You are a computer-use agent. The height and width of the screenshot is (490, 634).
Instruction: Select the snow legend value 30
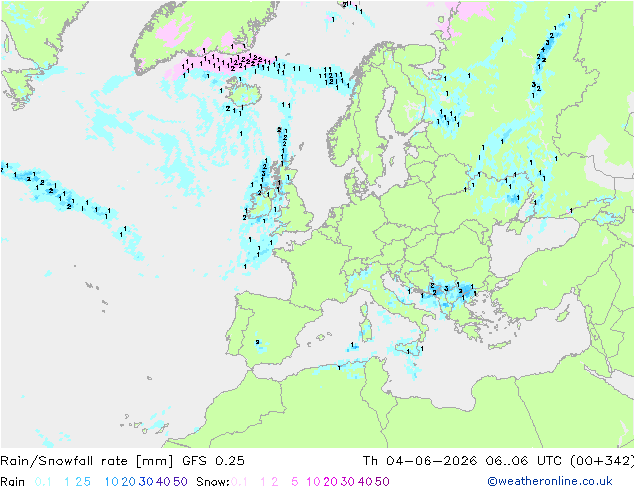pyautogui.click(x=348, y=482)
